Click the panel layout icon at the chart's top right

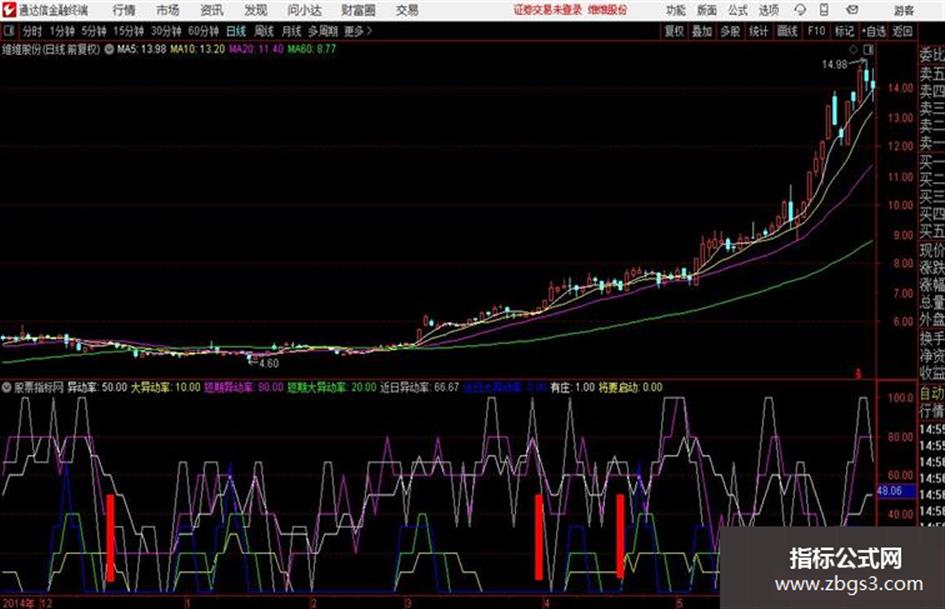[868, 49]
